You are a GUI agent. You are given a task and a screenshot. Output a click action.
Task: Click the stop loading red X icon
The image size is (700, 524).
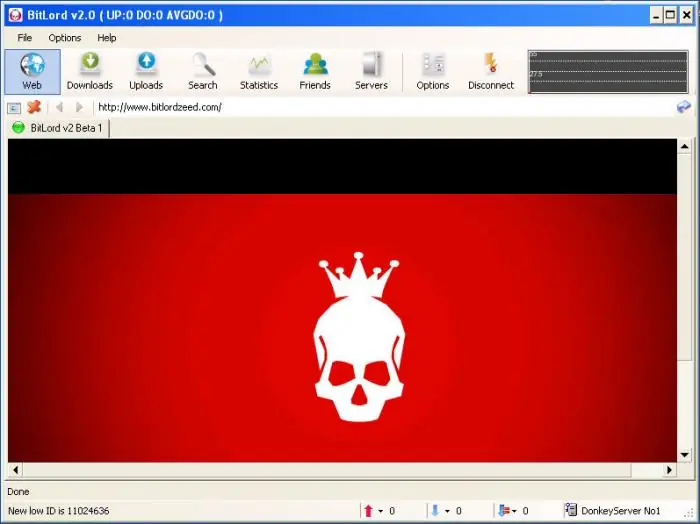[34, 107]
